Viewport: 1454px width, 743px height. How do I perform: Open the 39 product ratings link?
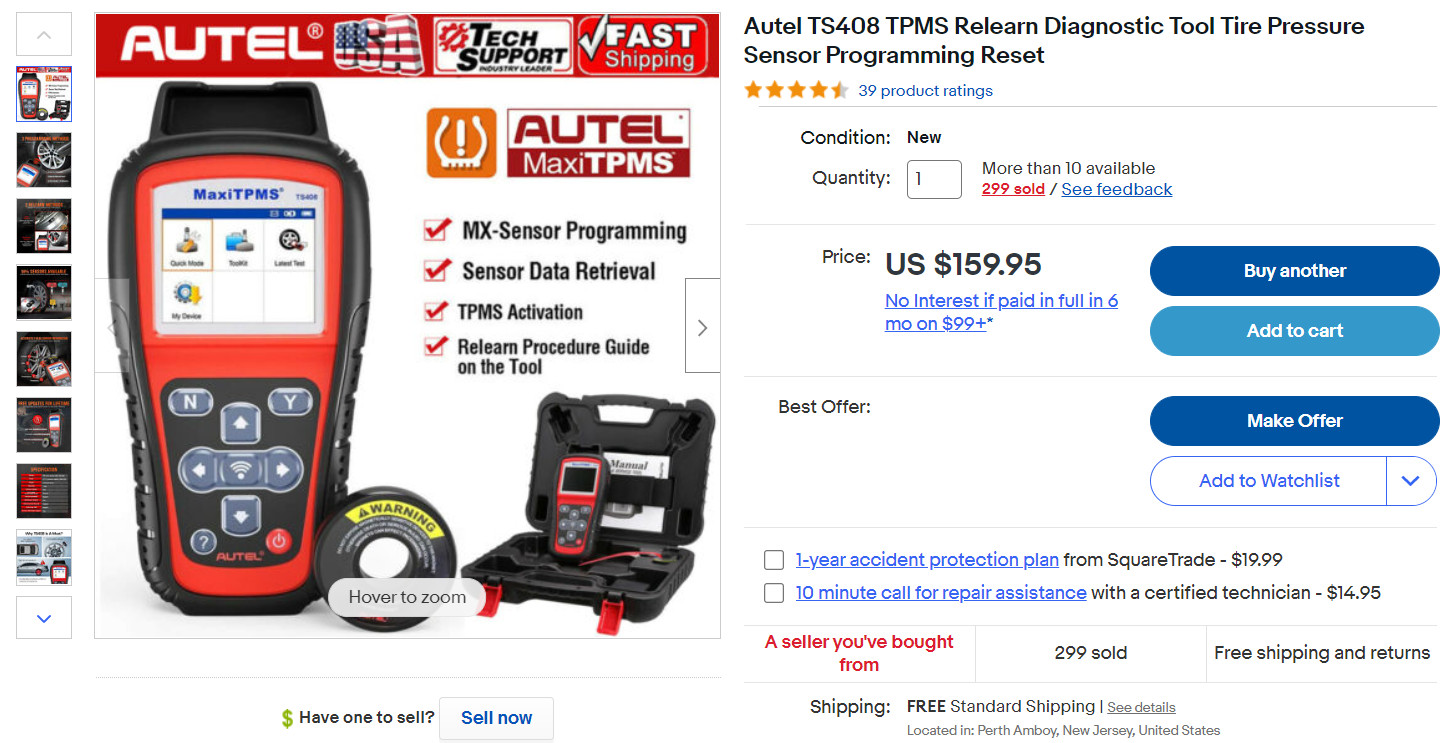click(x=925, y=91)
